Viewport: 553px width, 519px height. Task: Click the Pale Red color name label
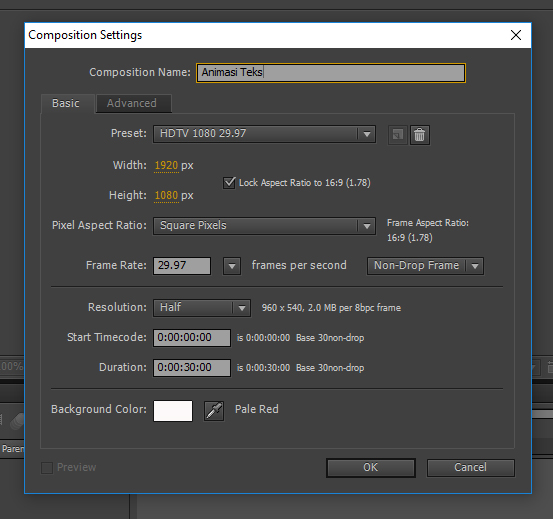257,409
